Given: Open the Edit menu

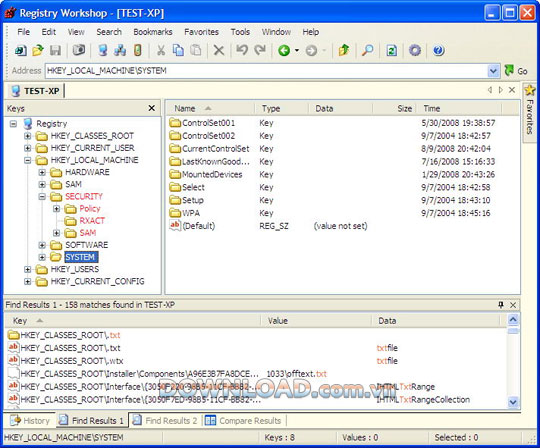Looking at the screenshot, I should click(x=49, y=32).
